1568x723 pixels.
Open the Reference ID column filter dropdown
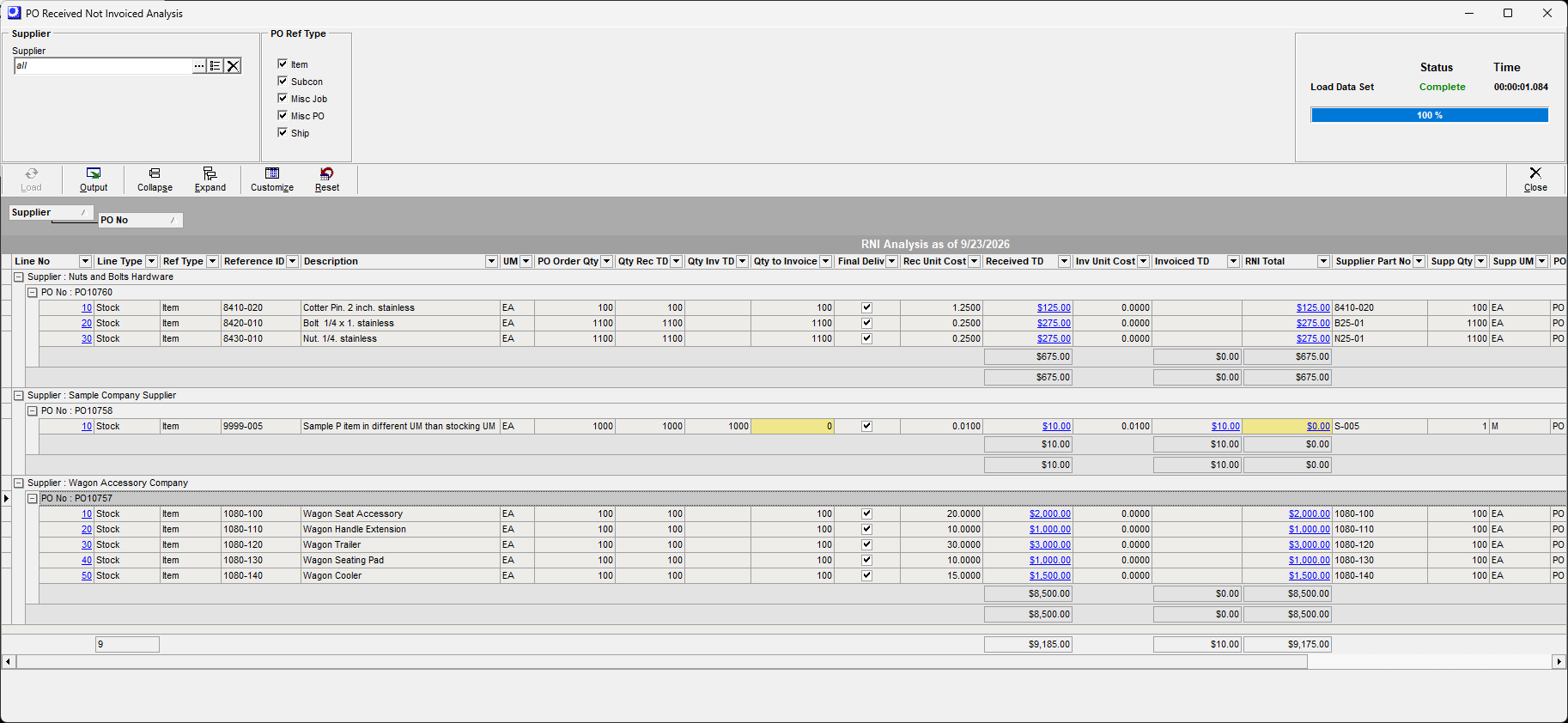(x=292, y=261)
